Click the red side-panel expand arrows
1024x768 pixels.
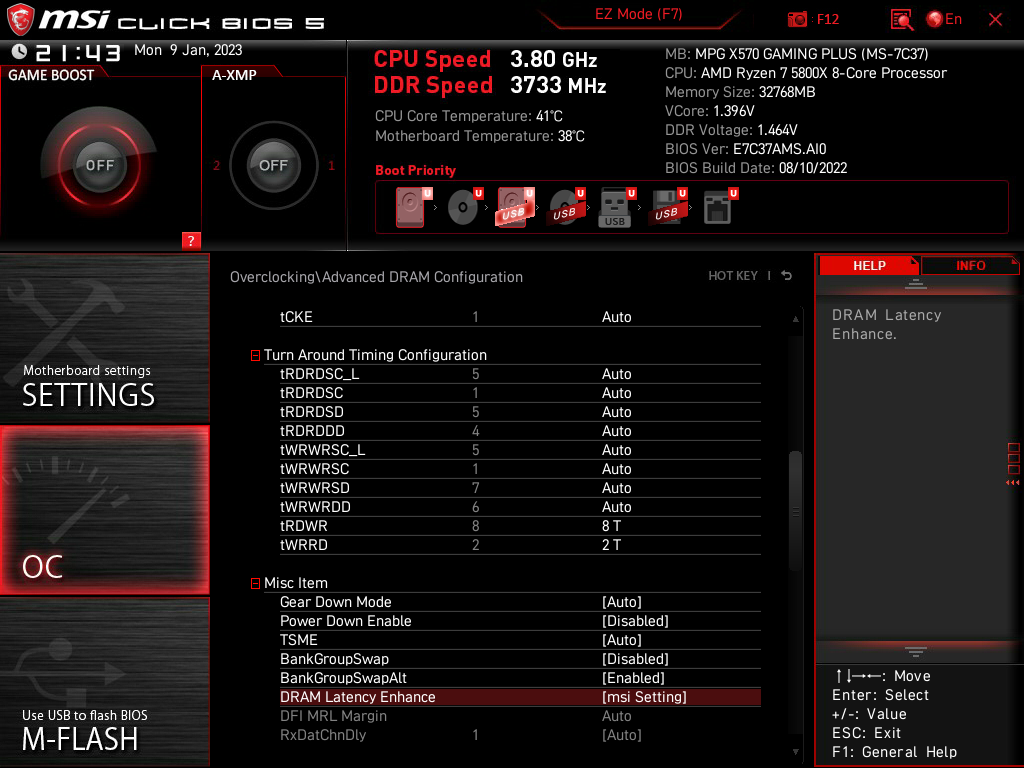point(1012,483)
